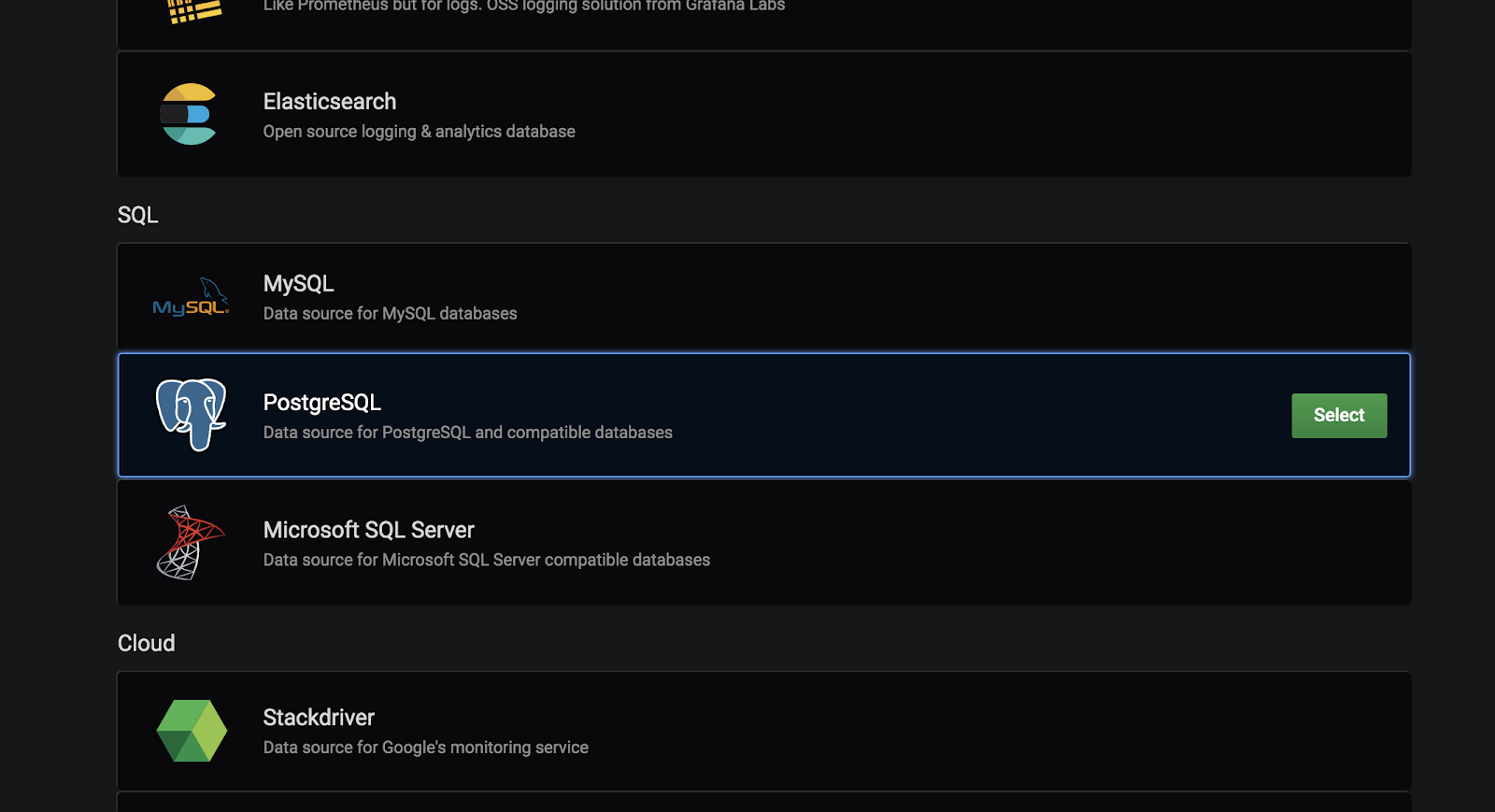
Task: Click the Elasticsearch logo icon
Action: 190,114
